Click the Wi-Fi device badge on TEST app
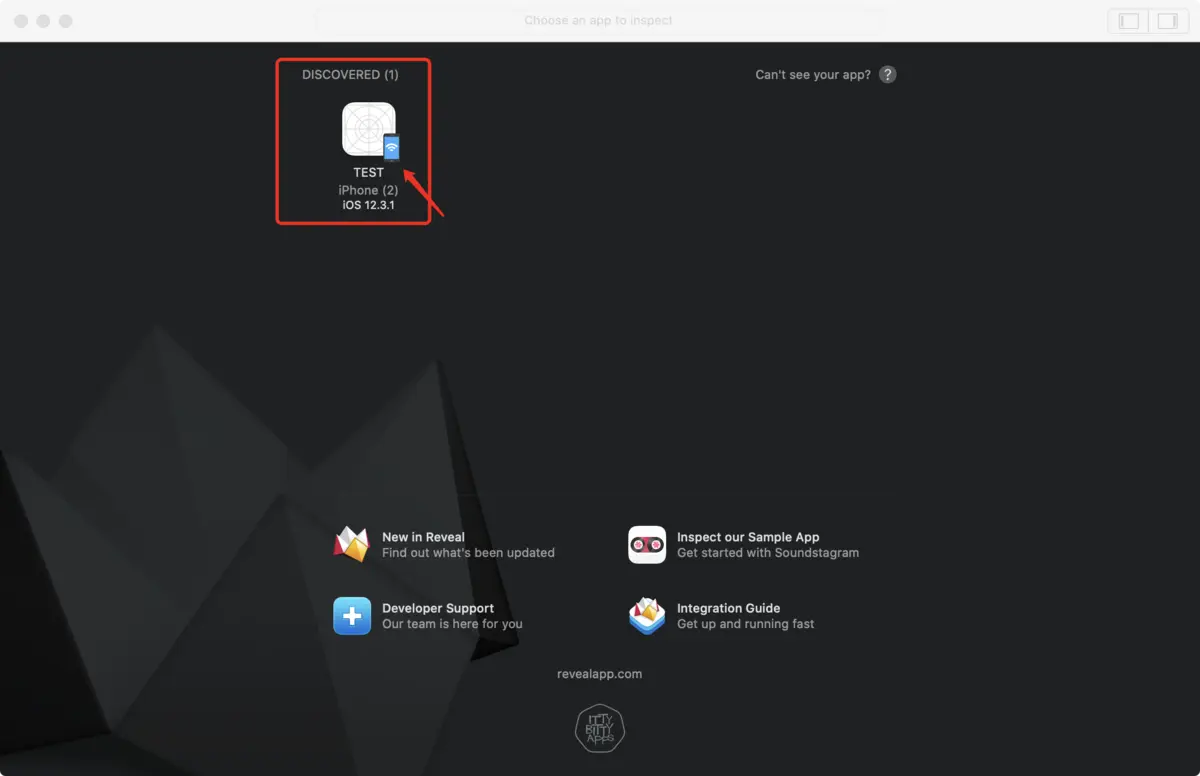This screenshot has width=1200, height=776. click(x=391, y=148)
